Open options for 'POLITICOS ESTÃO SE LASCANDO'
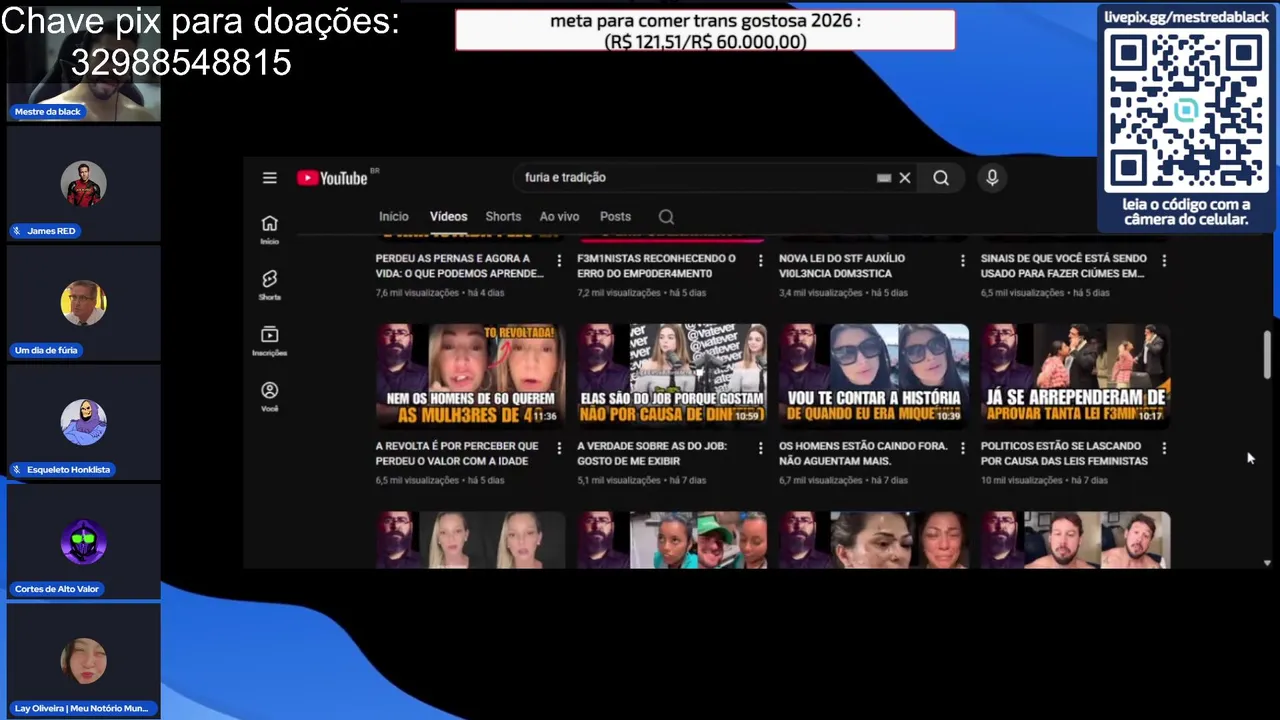 tap(1164, 448)
